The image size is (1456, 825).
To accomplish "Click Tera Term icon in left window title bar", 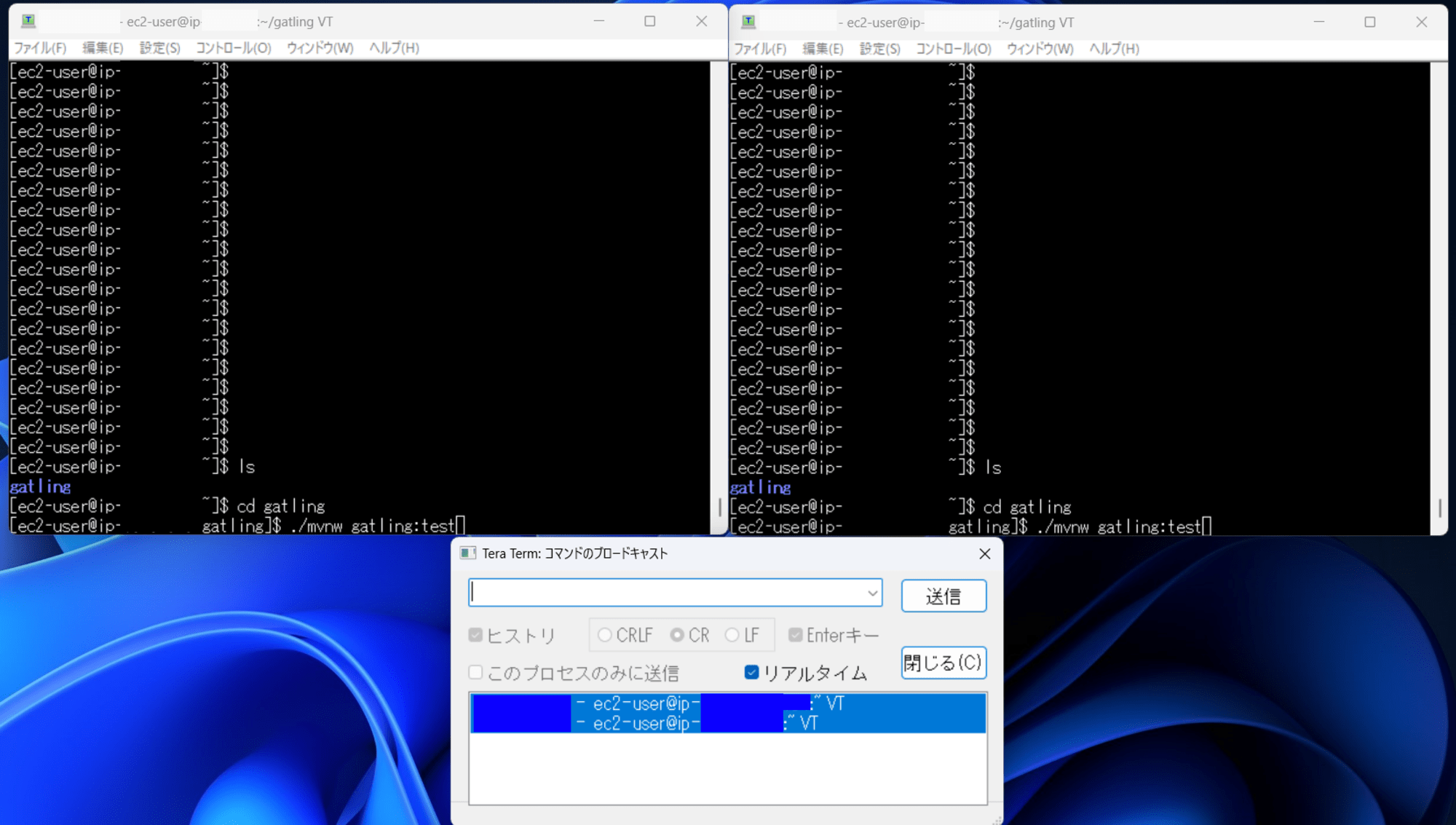I will (28, 21).
